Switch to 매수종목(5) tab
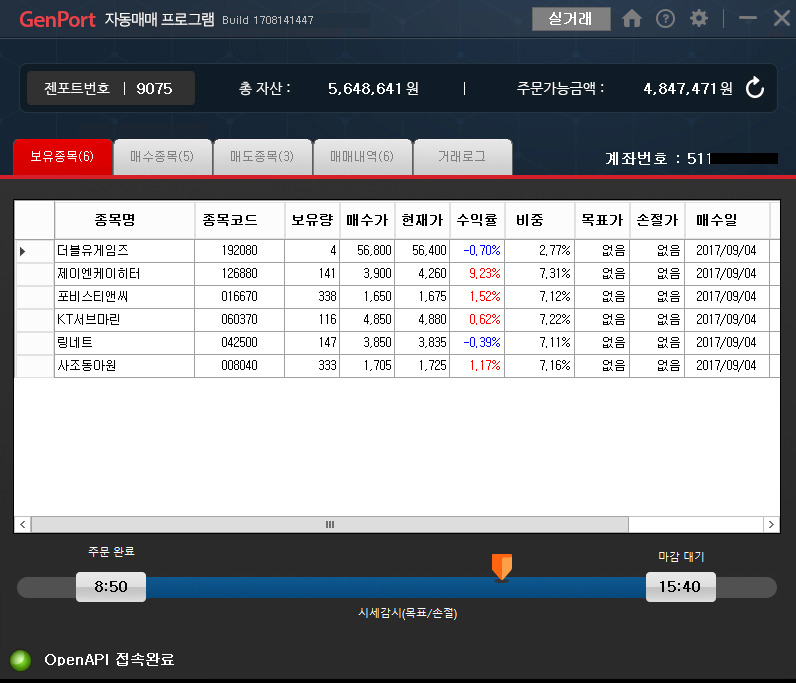796x683 pixels. (x=162, y=156)
